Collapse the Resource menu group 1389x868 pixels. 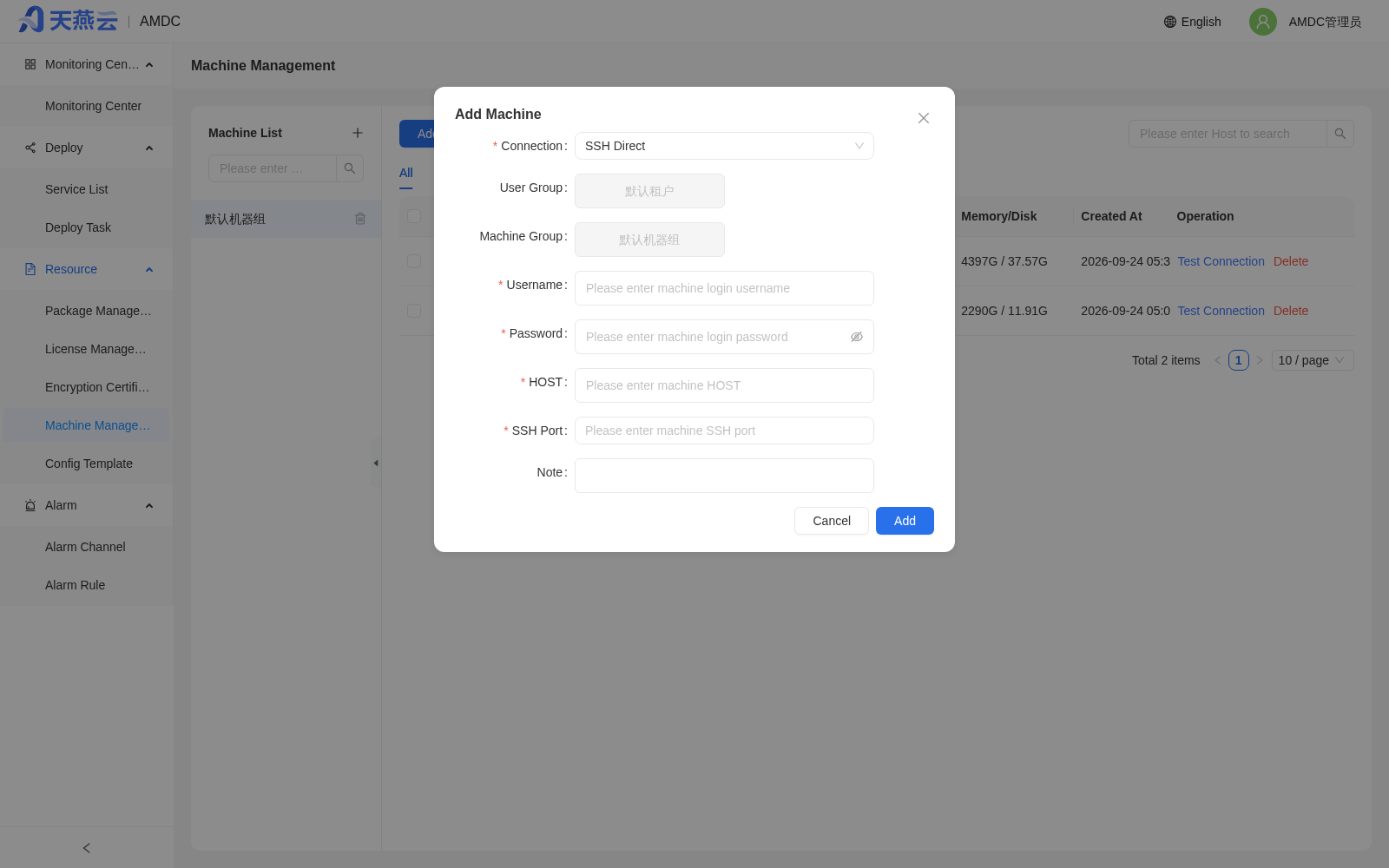click(x=87, y=269)
